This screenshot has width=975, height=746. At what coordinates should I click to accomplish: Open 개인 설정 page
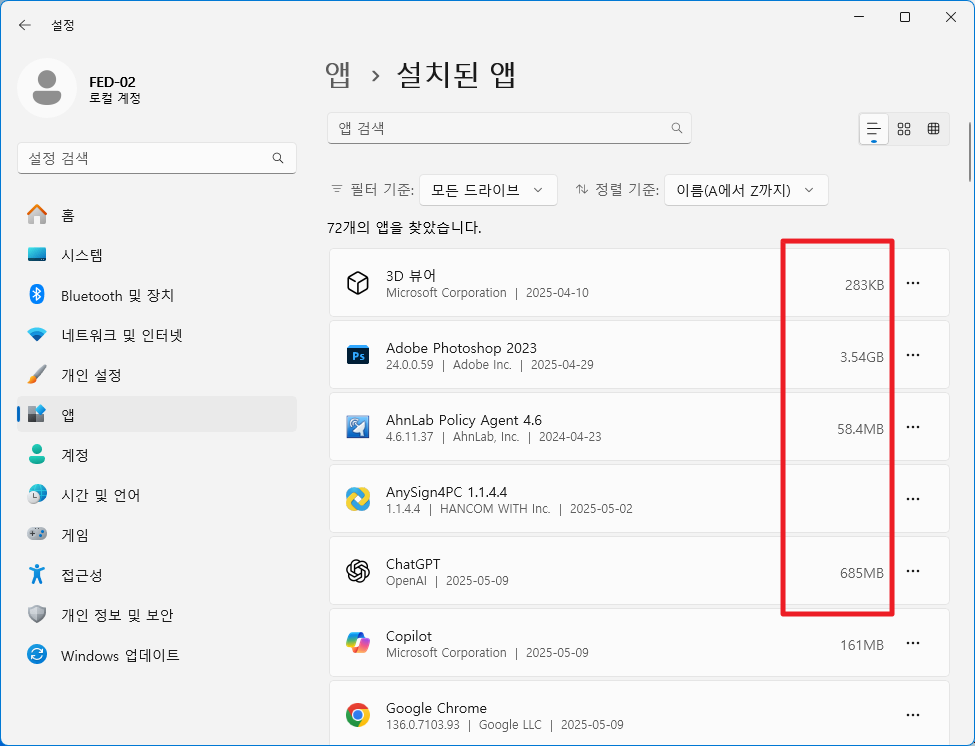click(157, 375)
